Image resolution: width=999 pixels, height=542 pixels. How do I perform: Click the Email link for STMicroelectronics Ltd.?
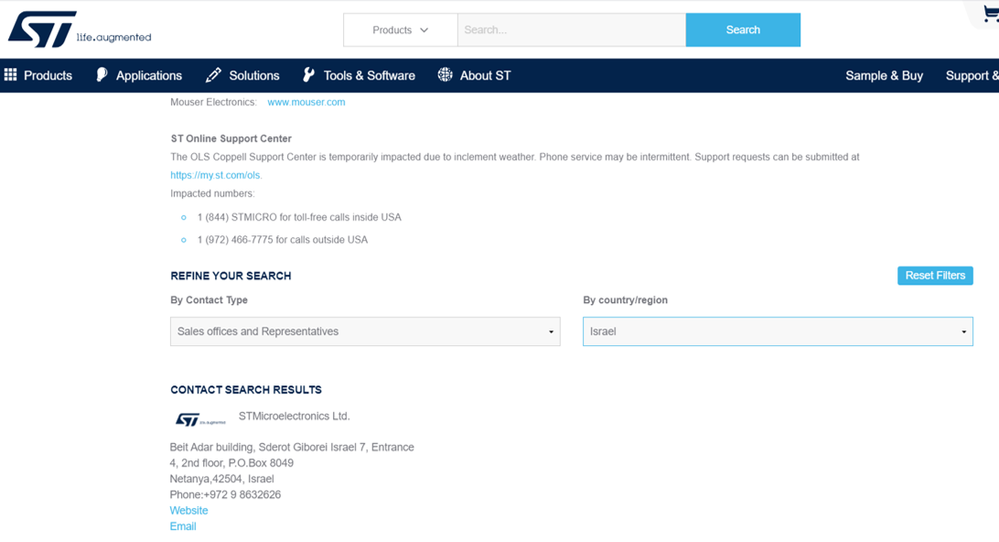tap(183, 526)
